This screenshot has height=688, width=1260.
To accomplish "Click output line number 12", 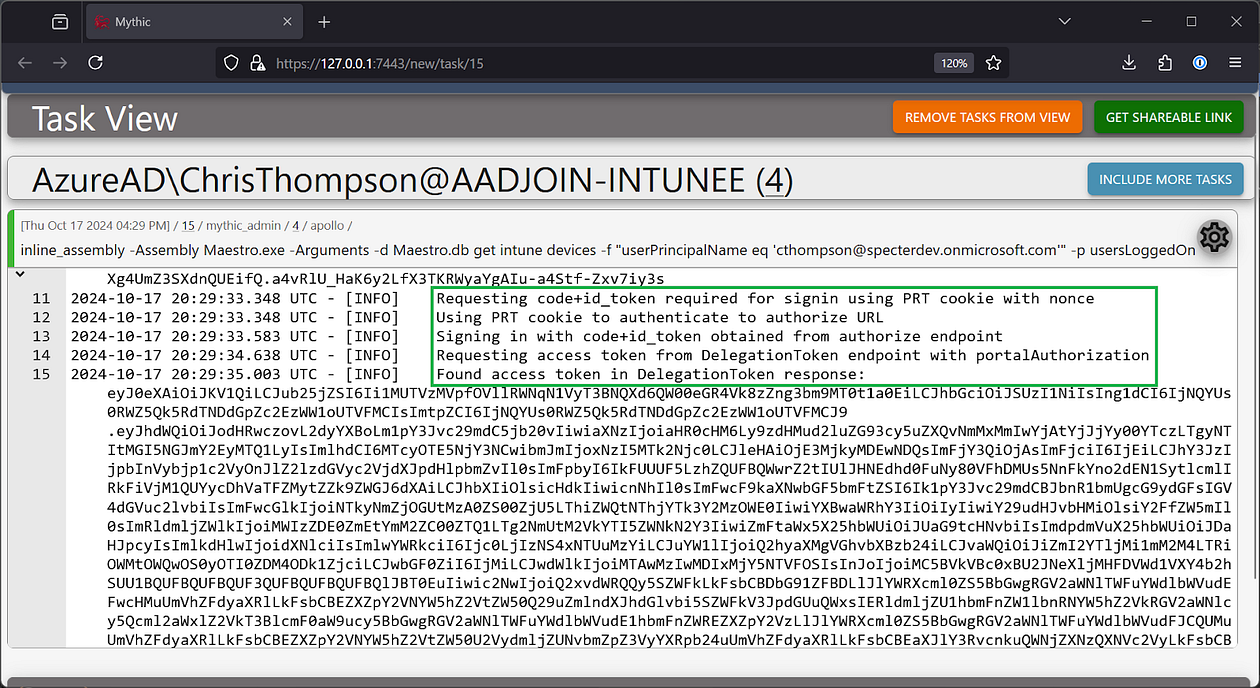I will [x=41, y=317].
